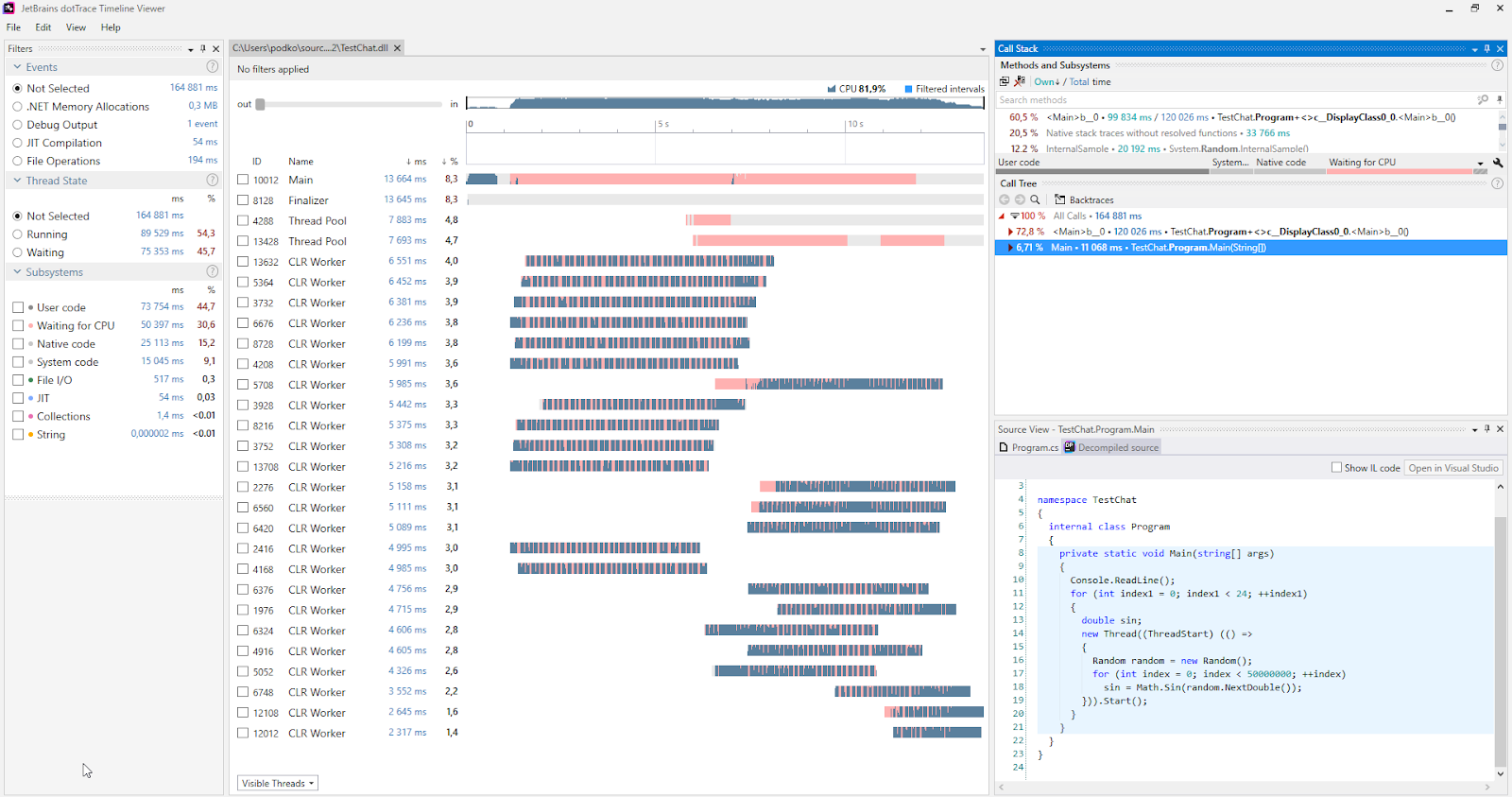Screen dimensions: 1512x797
Task: Toggle the red-crossed icon next to Own time
Action: [x=1020, y=82]
